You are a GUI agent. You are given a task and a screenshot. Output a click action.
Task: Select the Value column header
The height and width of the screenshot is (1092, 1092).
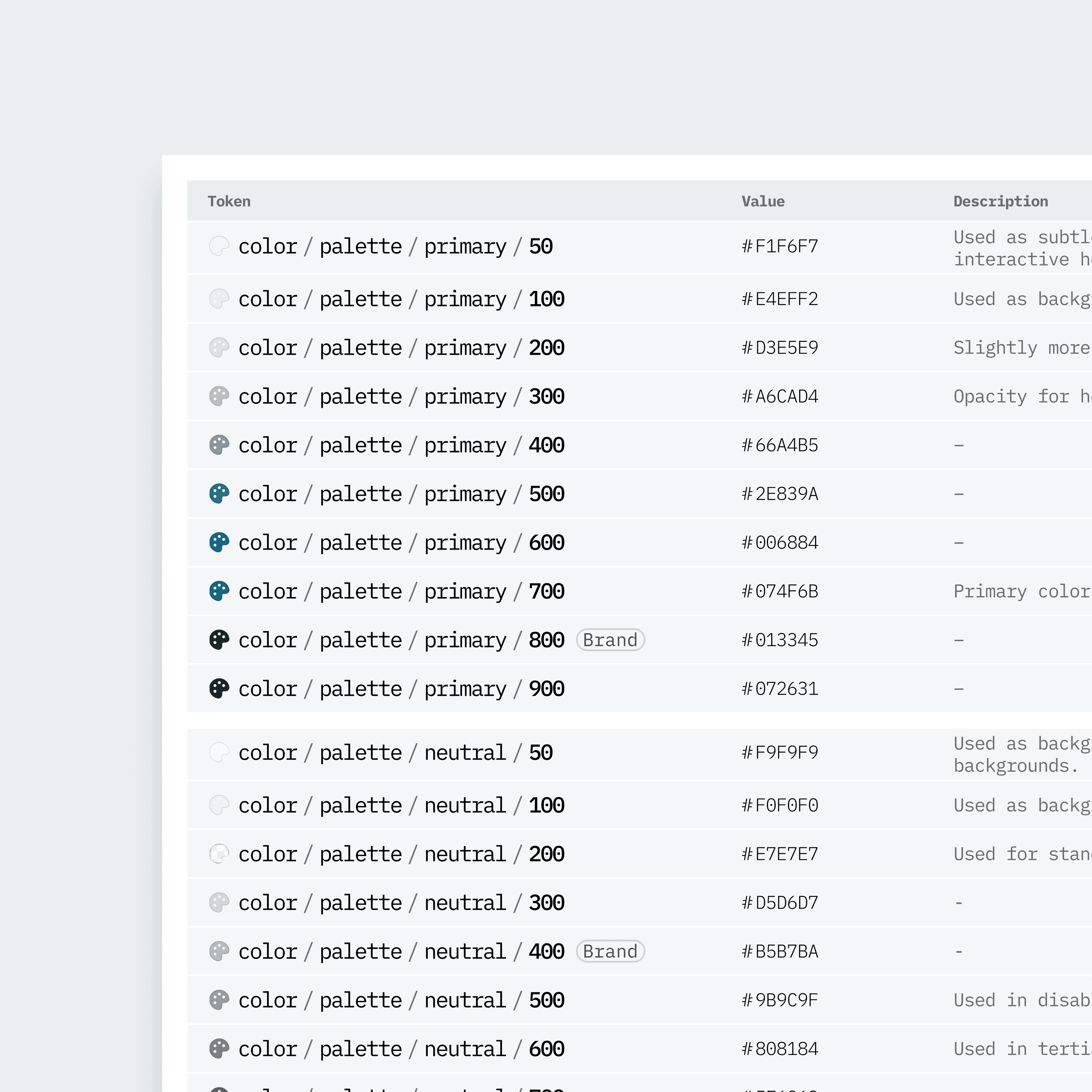(x=763, y=201)
